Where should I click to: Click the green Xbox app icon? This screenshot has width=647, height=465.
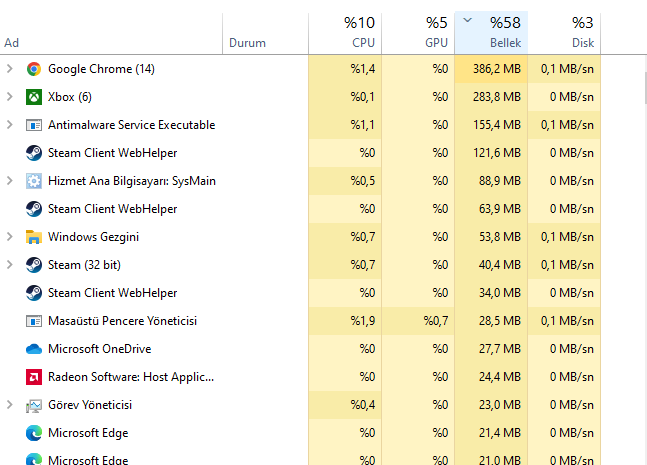coord(34,97)
